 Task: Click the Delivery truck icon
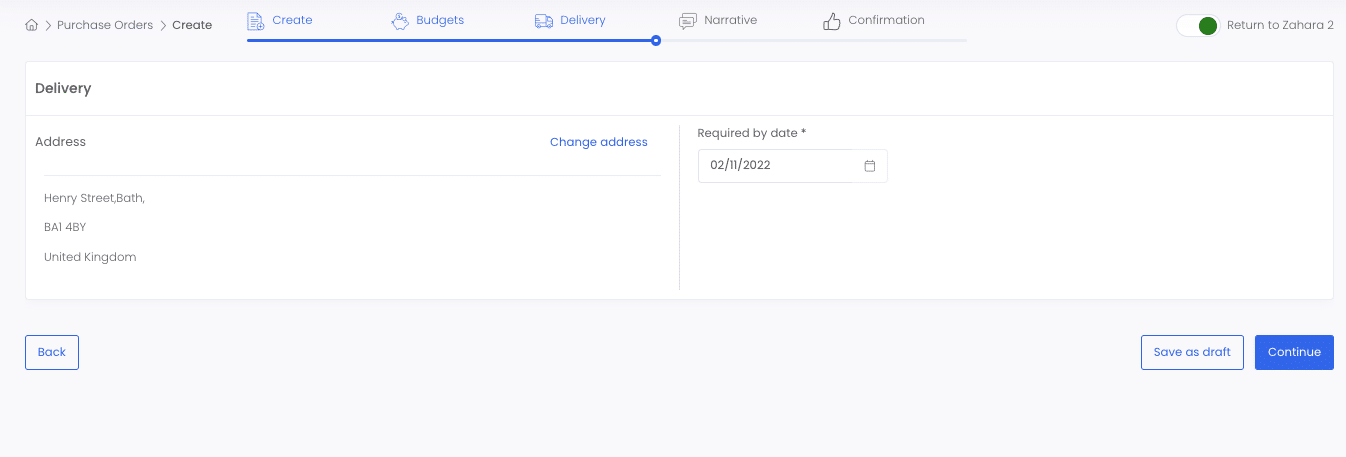(544, 21)
